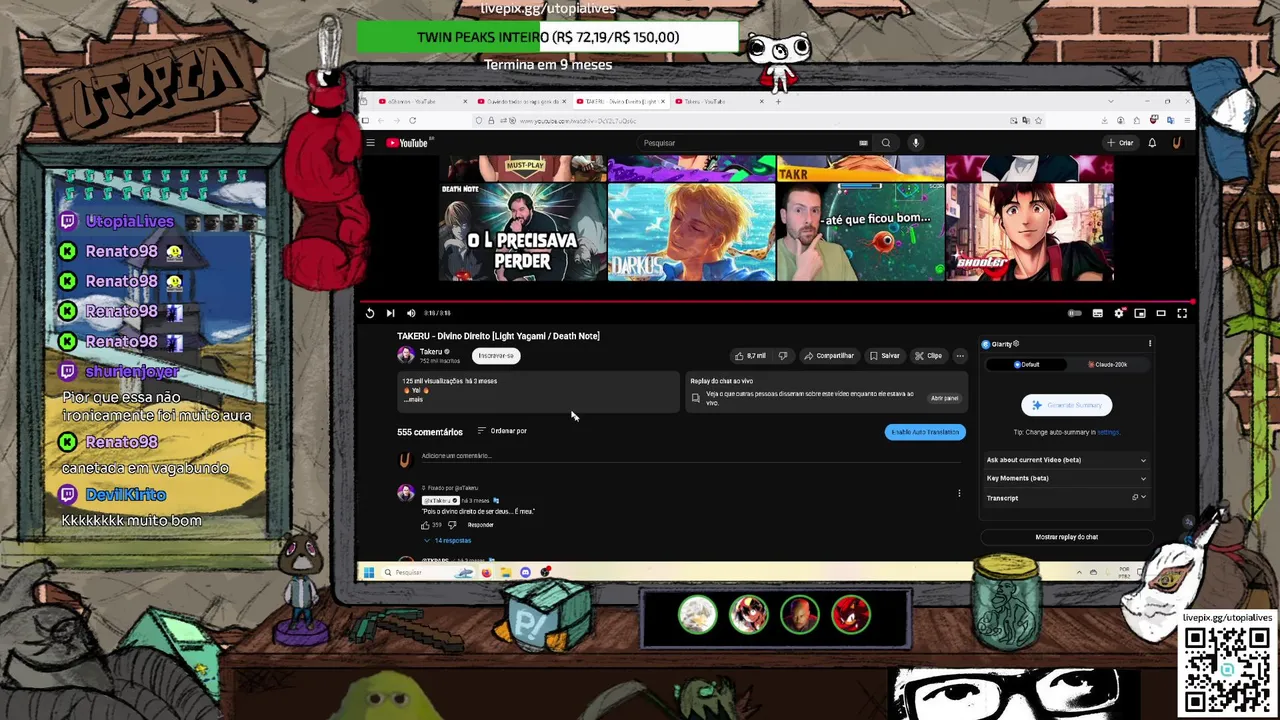
Task: Open the Glarity settings link
Action: 1108,432
